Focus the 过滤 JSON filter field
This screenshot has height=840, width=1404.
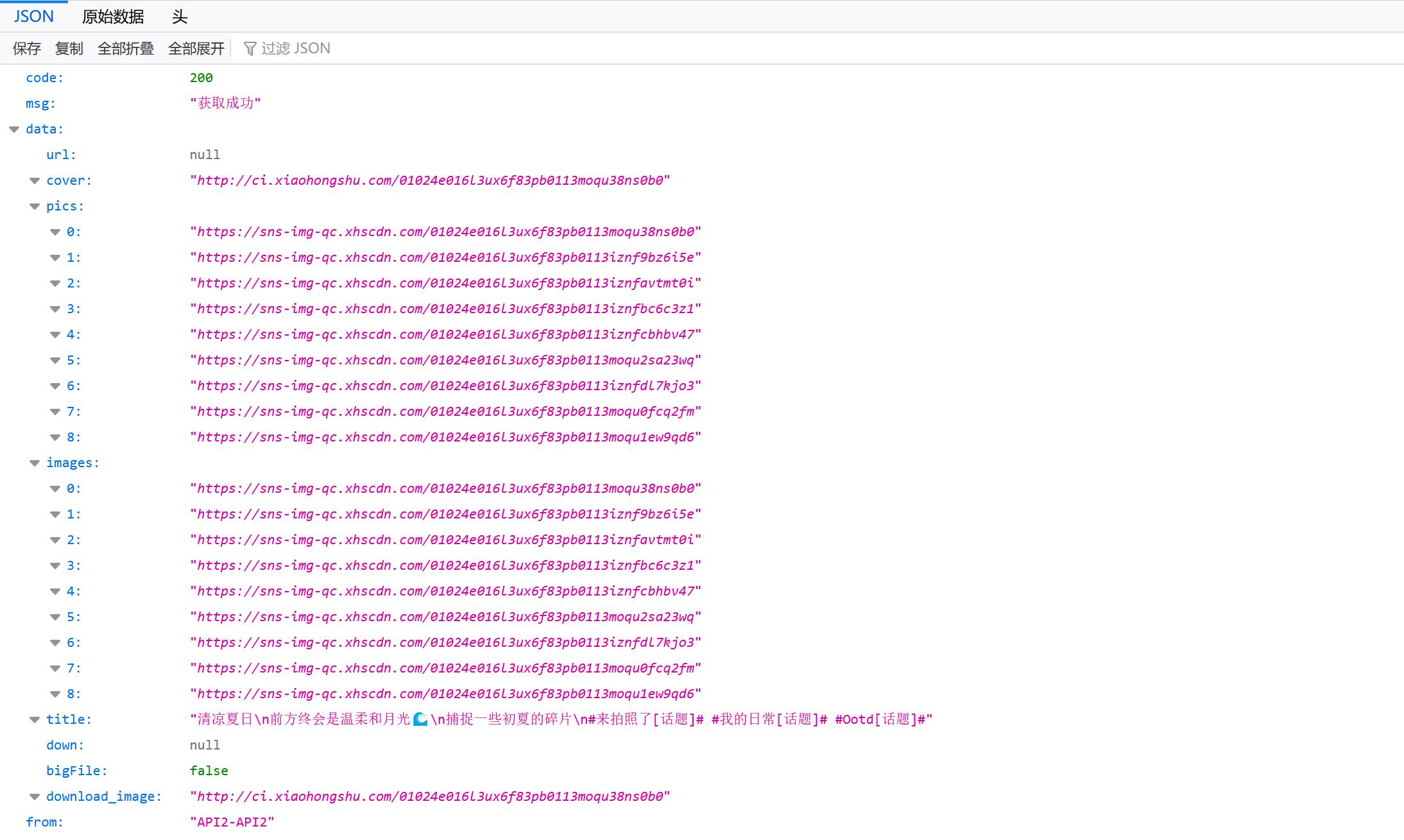click(x=295, y=48)
